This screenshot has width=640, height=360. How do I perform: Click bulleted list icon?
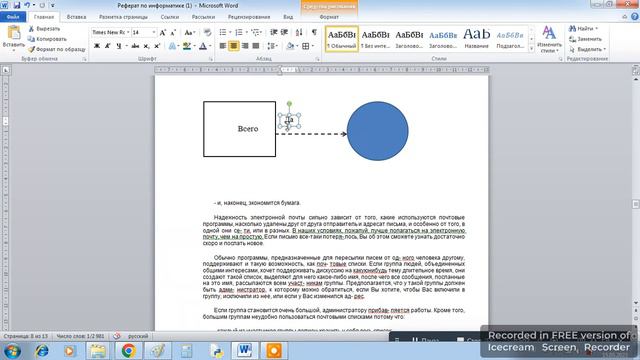click(x=223, y=32)
